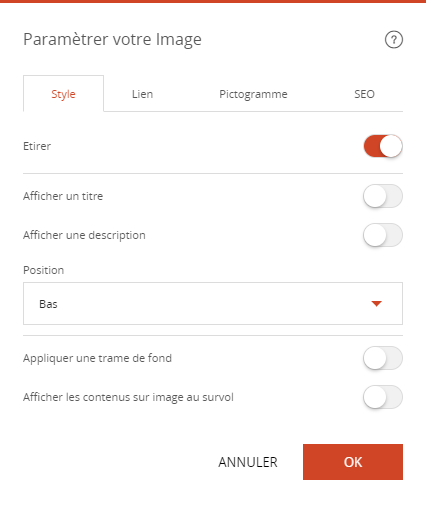This screenshot has height=505, width=426.
Task: Open the Lien tab
Action: click(x=142, y=94)
